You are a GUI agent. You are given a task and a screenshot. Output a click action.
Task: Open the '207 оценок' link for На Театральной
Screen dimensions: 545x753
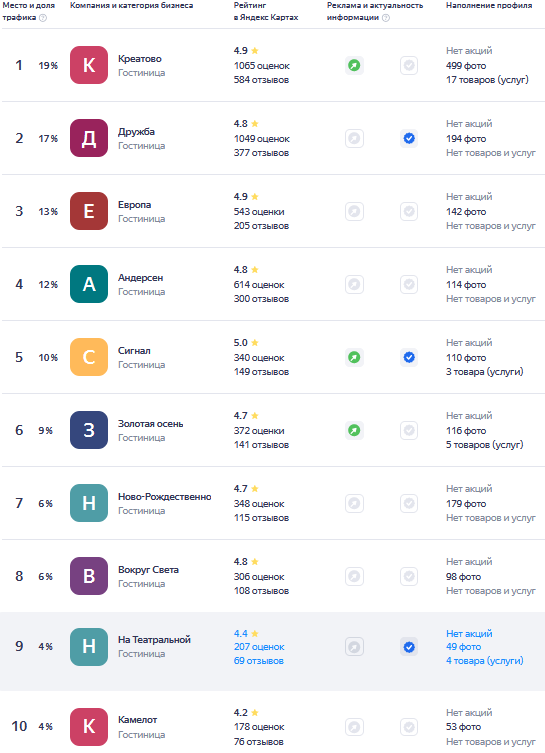[x=259, y=647]
